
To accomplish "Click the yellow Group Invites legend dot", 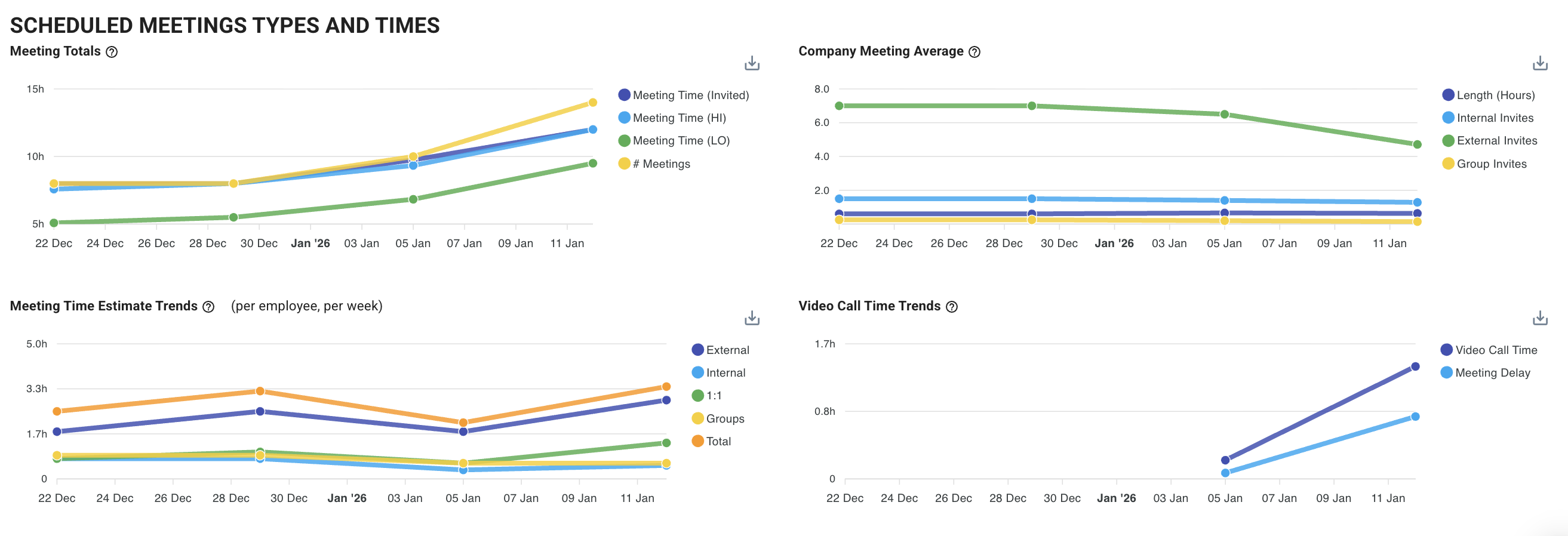I will pos(1448,164).
